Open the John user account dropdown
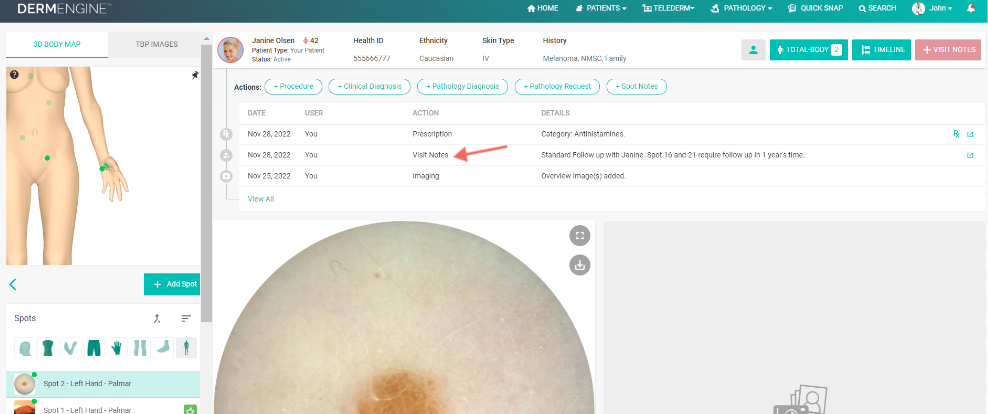Screen dimensions: 988x414 coord(933,8)
